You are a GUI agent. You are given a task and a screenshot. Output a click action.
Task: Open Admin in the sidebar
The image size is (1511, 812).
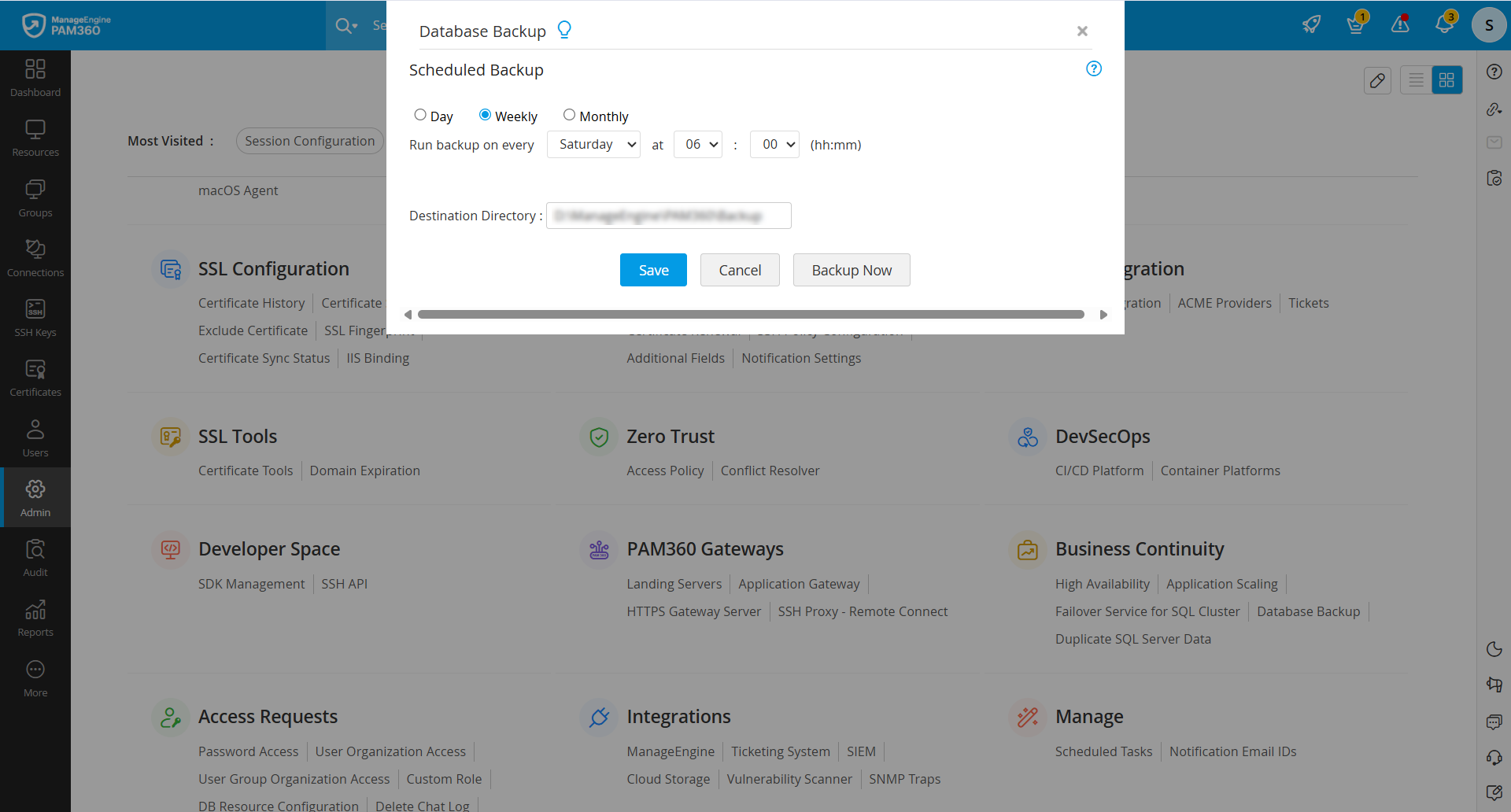click(35, 498)
